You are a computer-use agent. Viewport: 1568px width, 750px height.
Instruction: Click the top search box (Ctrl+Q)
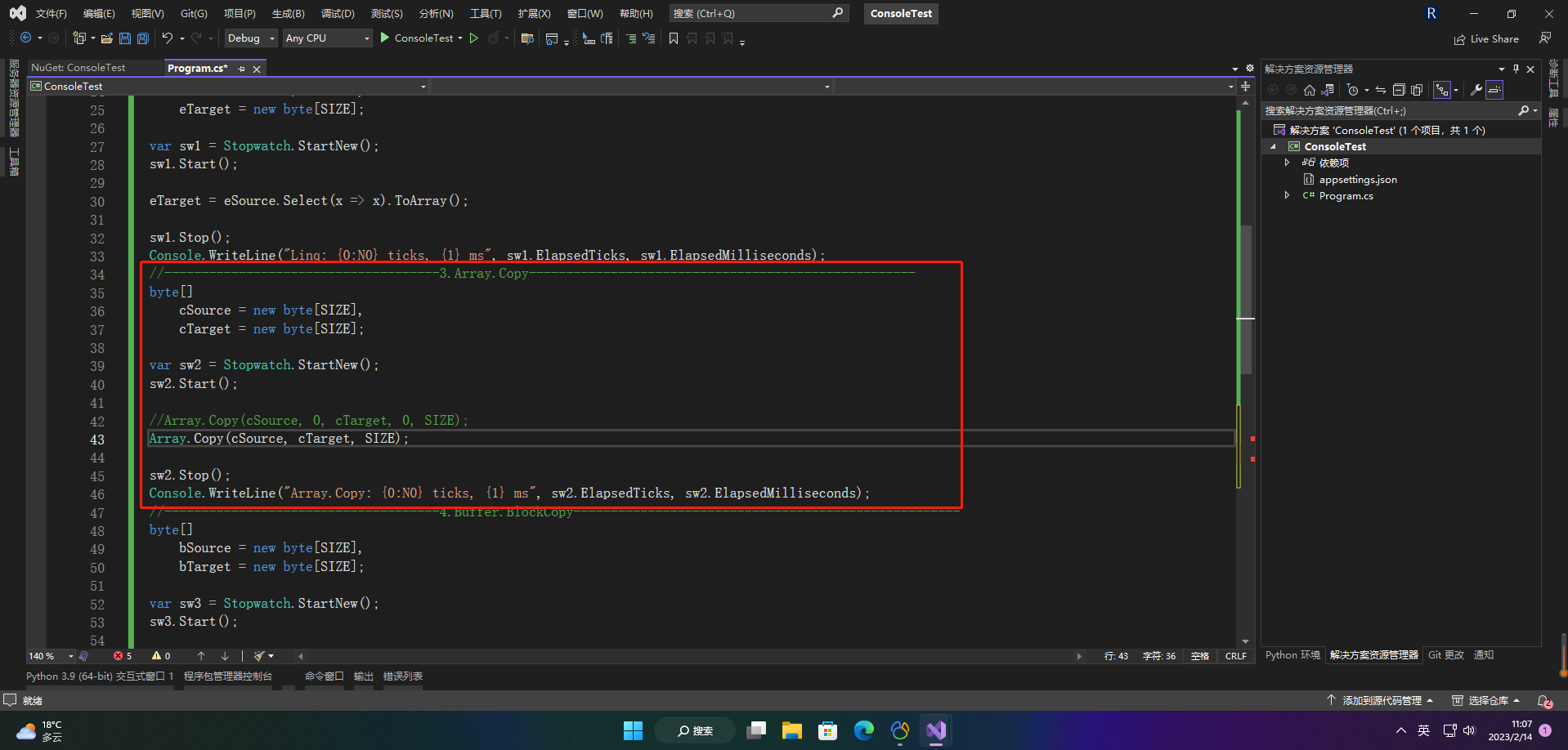coord(759,14)
